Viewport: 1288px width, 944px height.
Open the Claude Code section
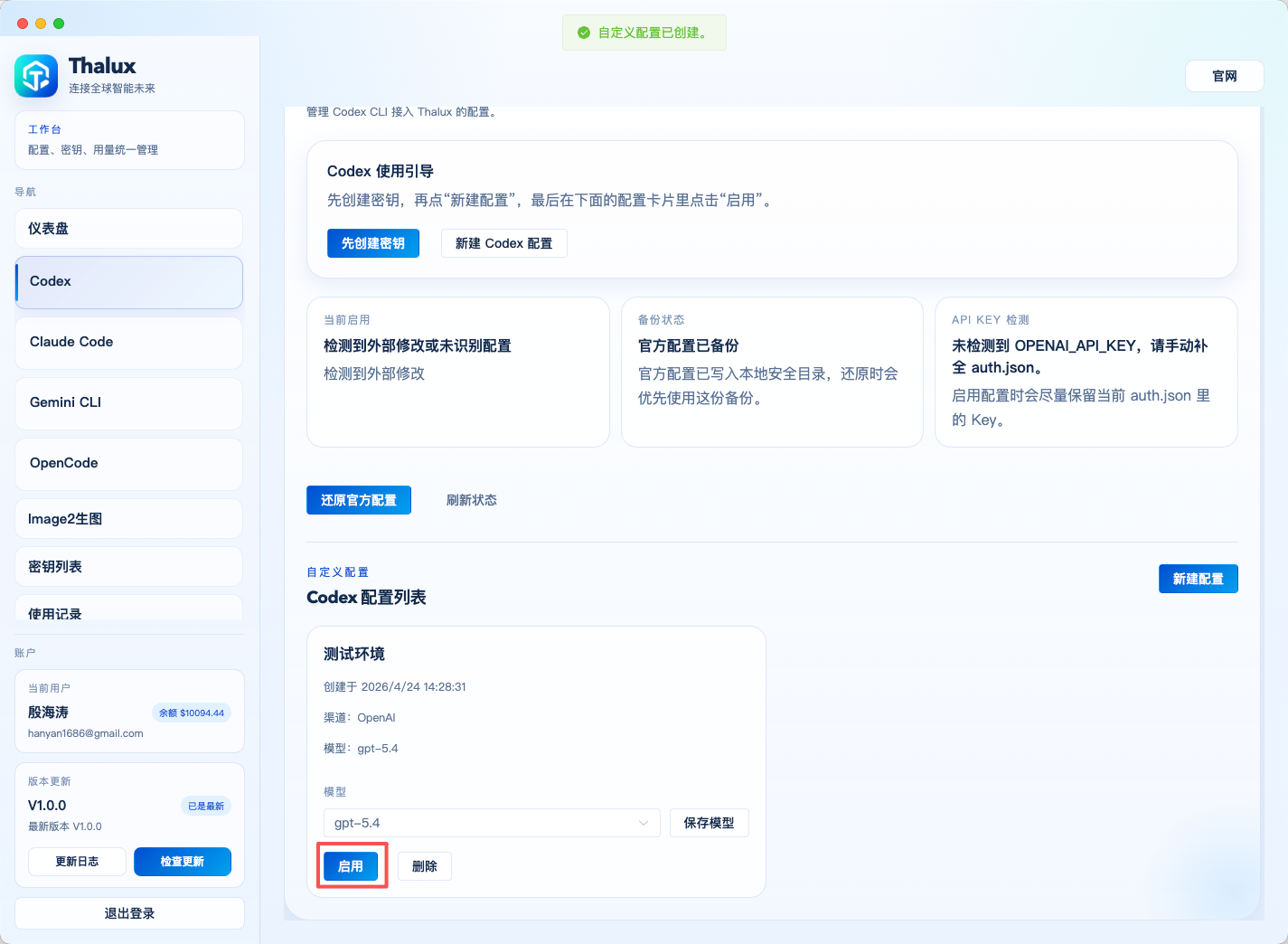point(128,343)
